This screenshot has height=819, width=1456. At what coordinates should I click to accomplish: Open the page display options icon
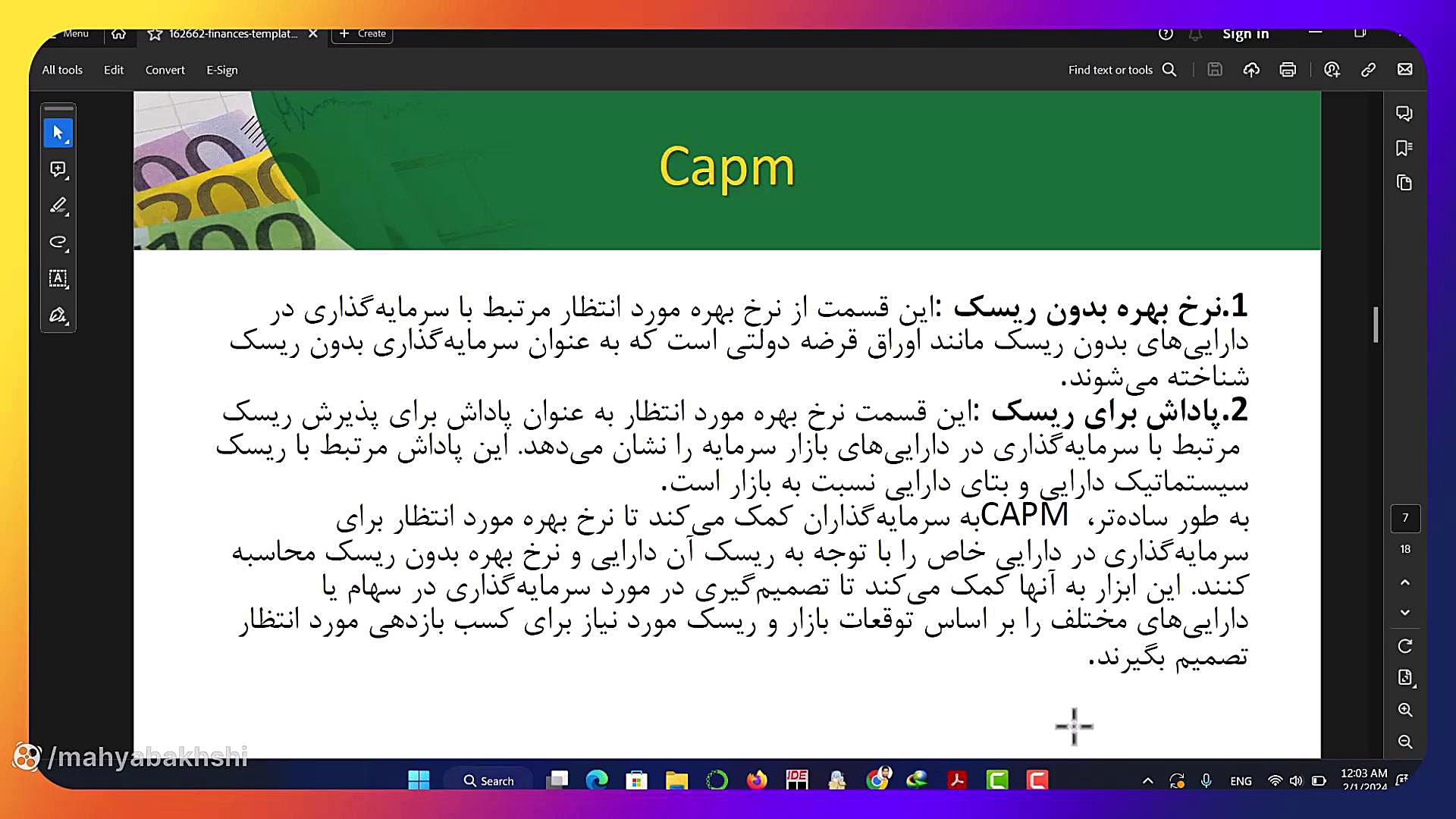tap(1405, 678)
